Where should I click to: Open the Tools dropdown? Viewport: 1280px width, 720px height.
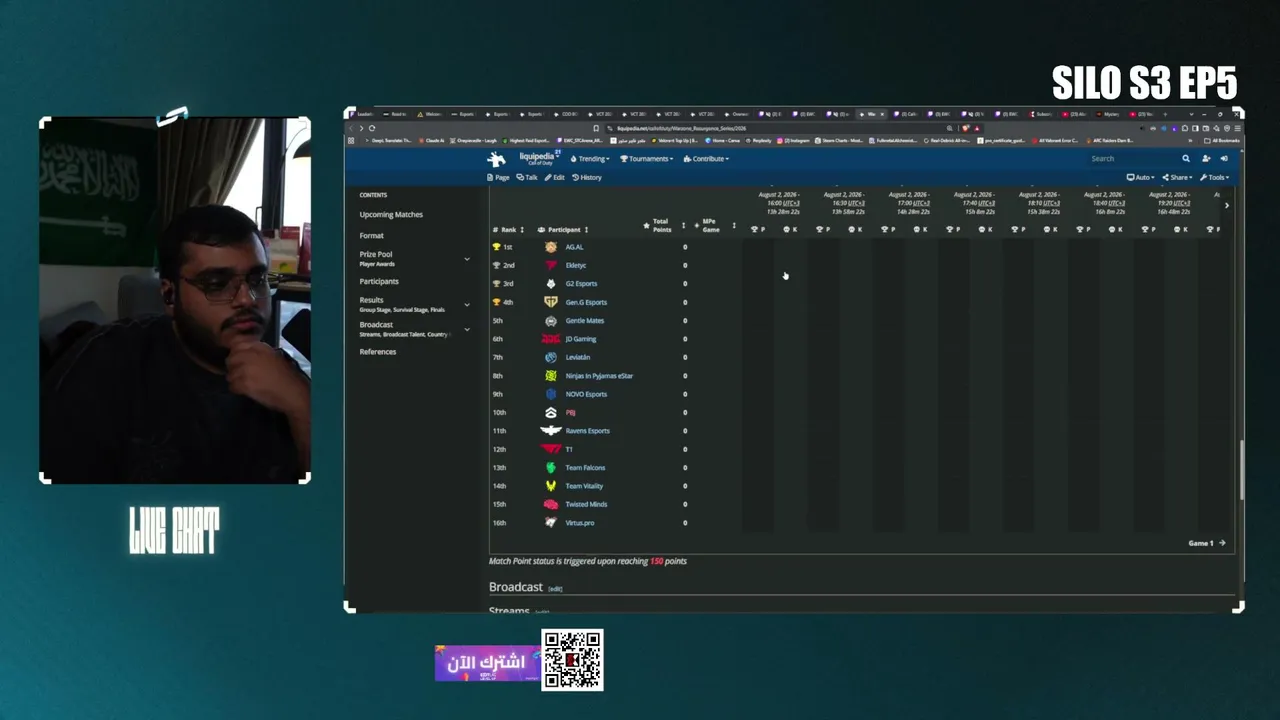click(x=1215, y=178)
